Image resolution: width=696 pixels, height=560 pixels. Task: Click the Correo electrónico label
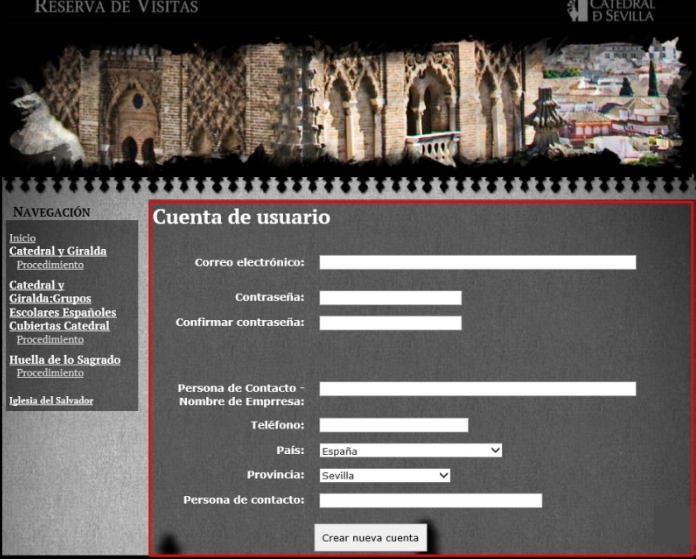tap(249, 262)
